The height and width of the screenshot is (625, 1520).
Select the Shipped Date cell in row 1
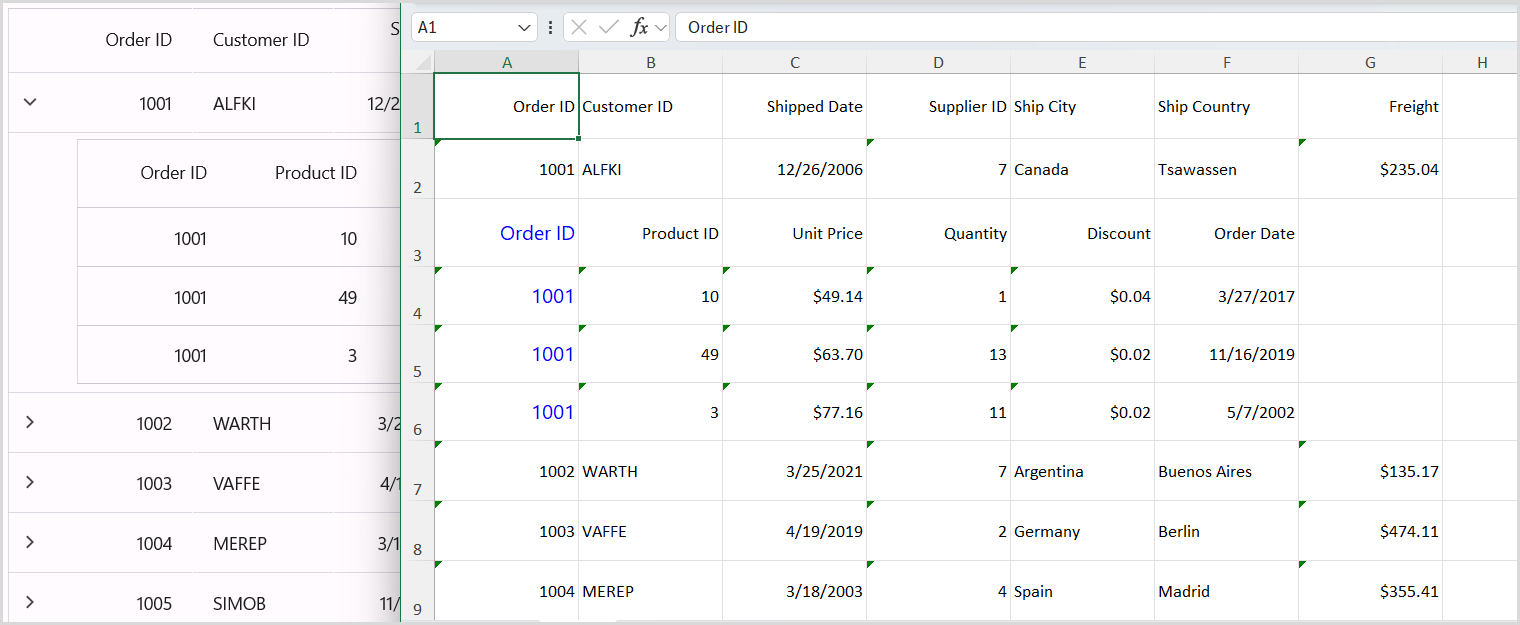pos(795,106)
